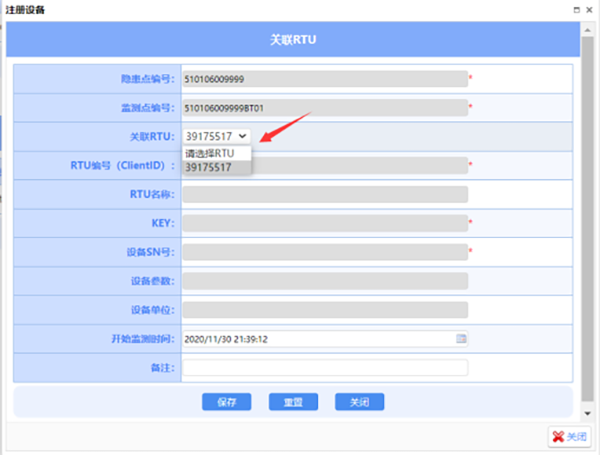Viewport: 600px width, 455px height.
Task: Focus the 设备SN号 input field
Action: (324, 253)
